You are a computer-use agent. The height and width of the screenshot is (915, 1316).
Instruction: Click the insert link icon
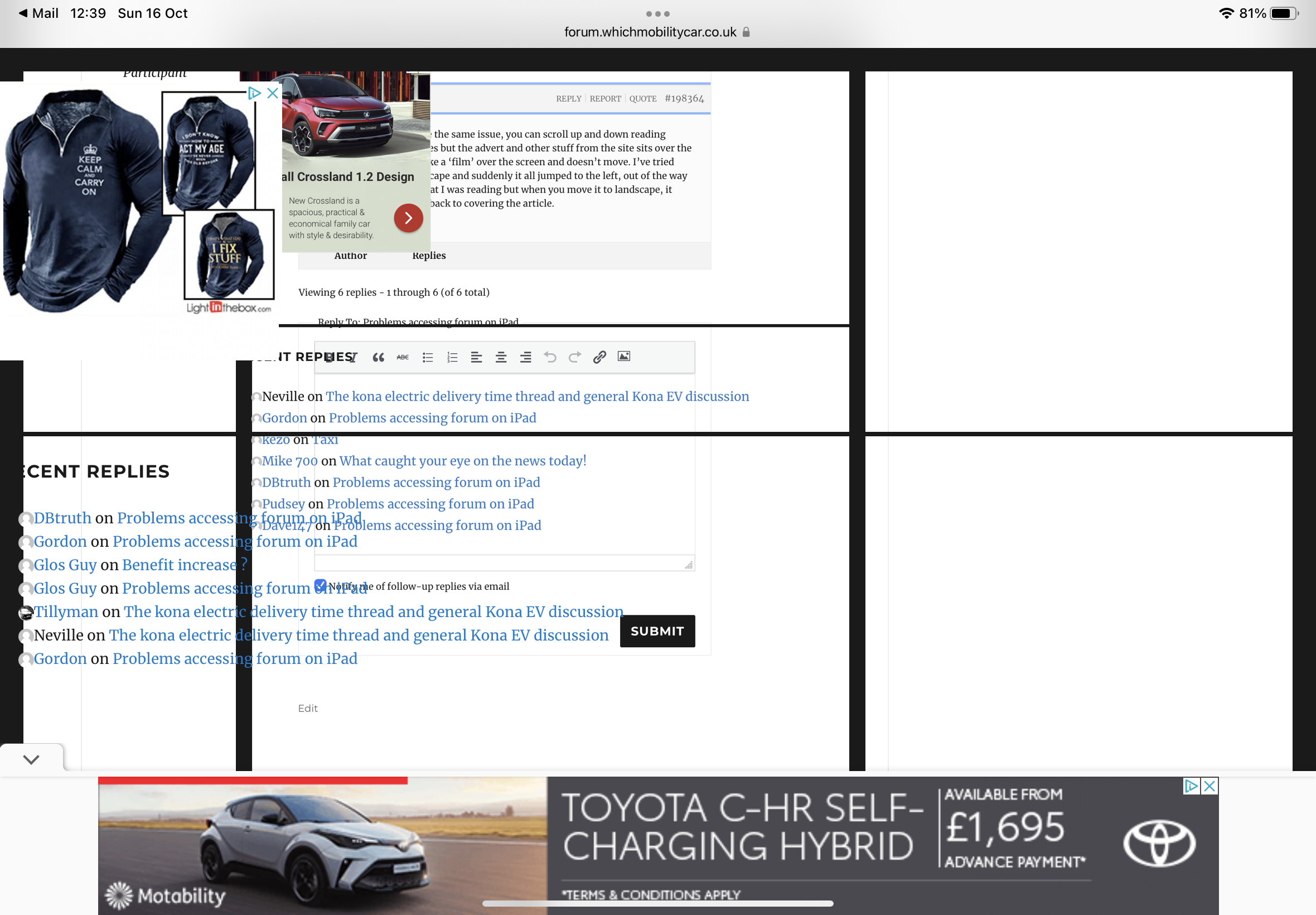(x=599, y=357)
